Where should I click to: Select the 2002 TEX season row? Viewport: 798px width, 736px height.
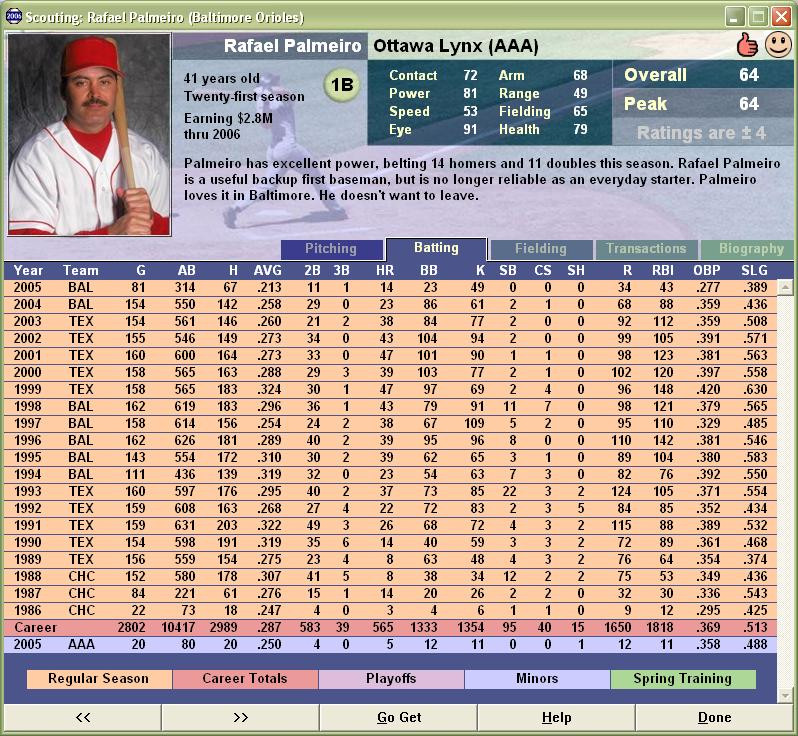click(x=390, y=338)
